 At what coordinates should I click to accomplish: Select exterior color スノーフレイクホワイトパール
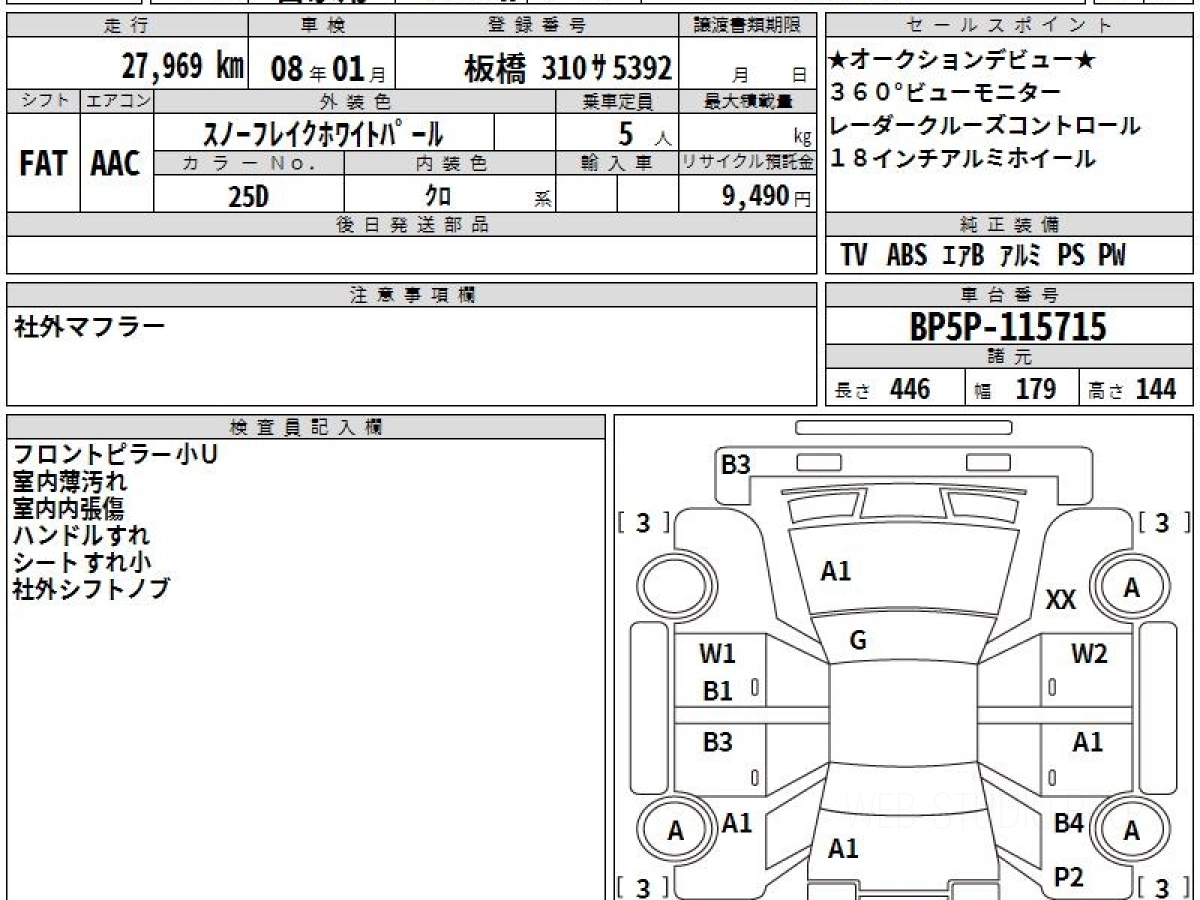323,133
